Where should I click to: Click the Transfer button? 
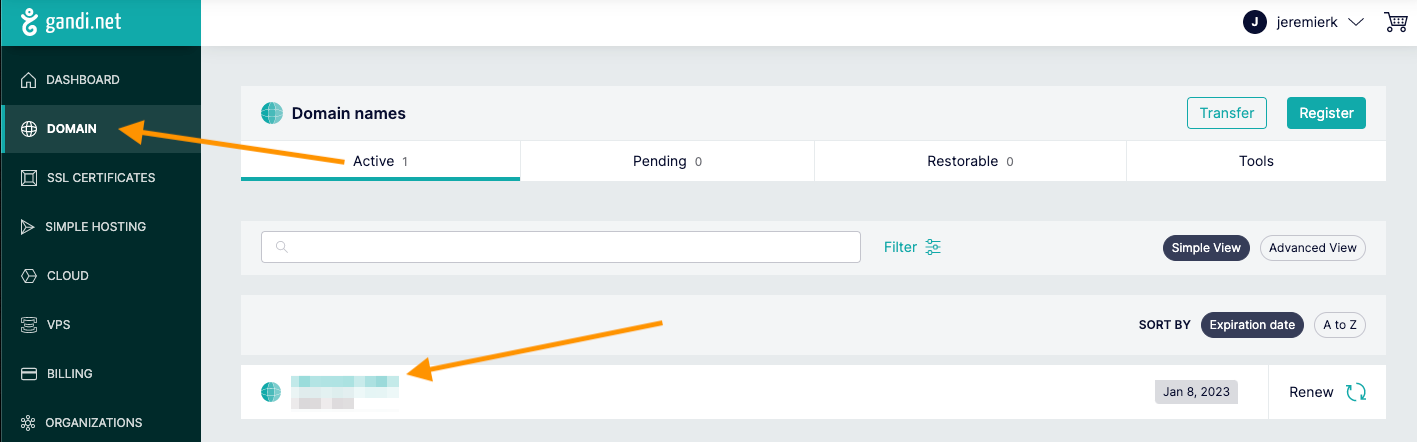(x=1227, y=113)
